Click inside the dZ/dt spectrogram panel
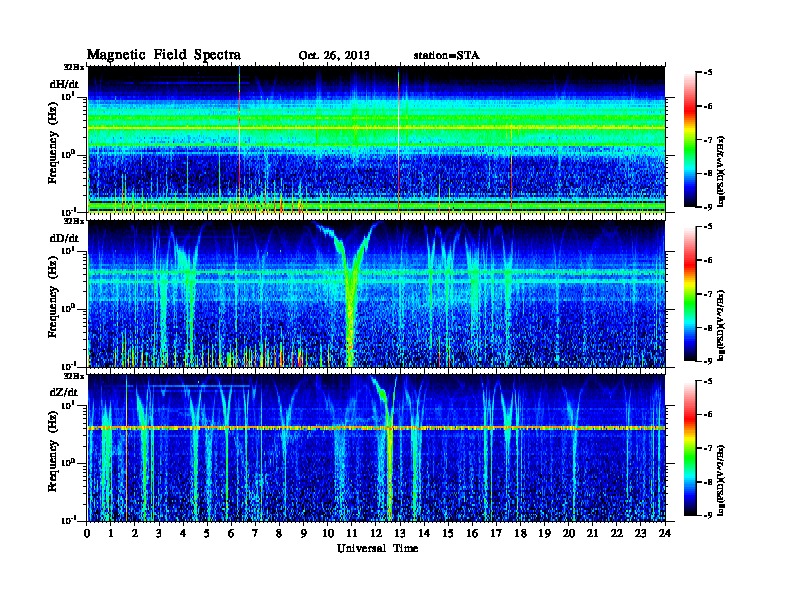792x612 pixels. (x=376, y=447)
